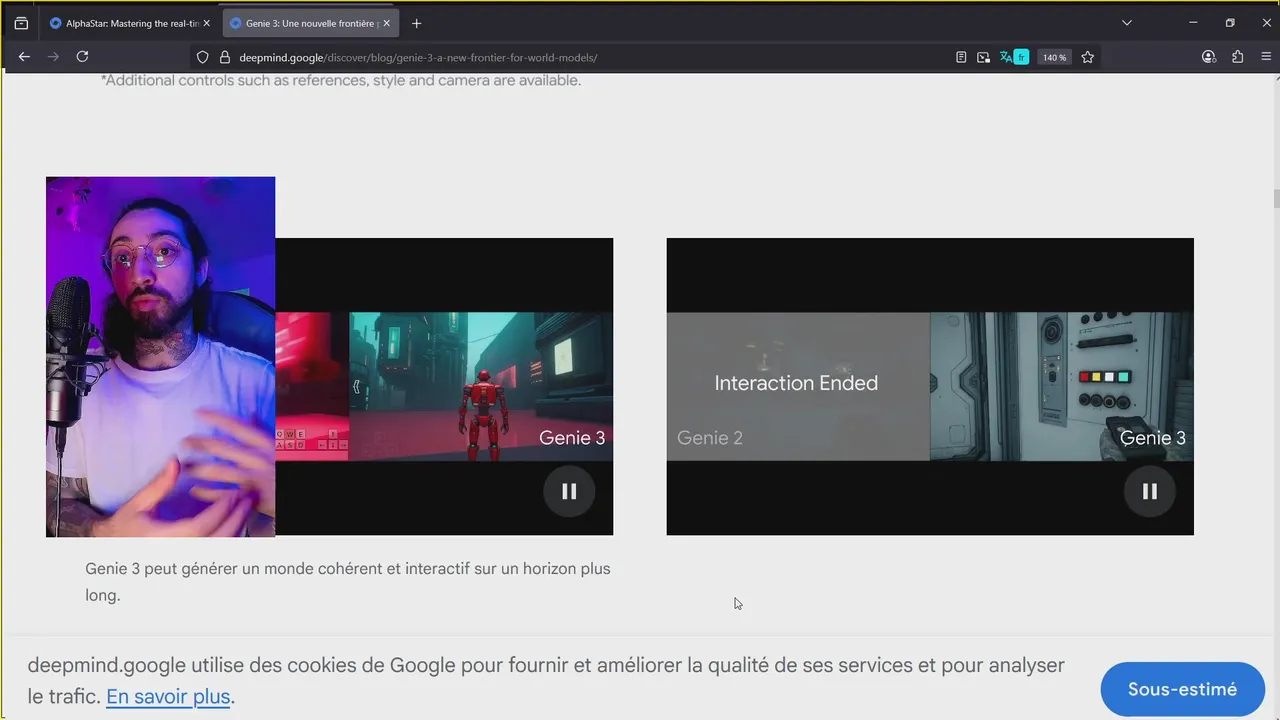This screenshot has width=1280, height=720.
Task: Go forward with the forward arrow
Action: pyautogui.click(x=53, y=57)
